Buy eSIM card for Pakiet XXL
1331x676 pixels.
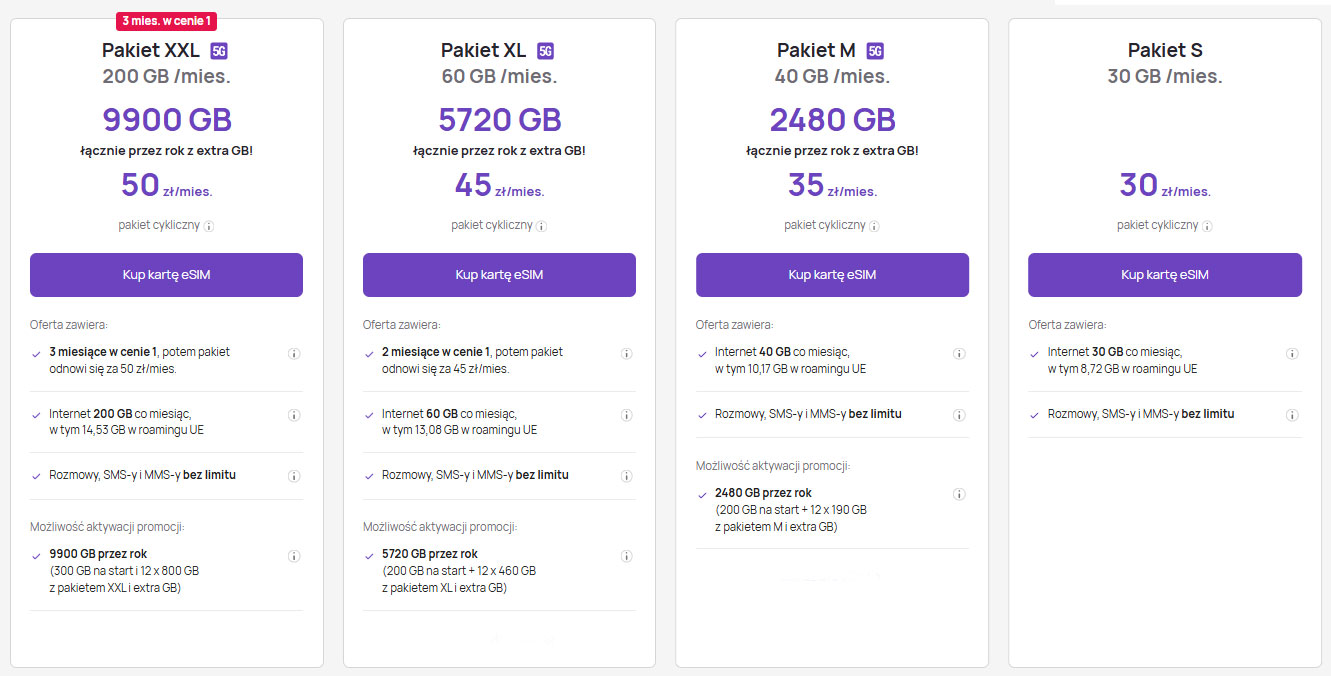(166, 275)
